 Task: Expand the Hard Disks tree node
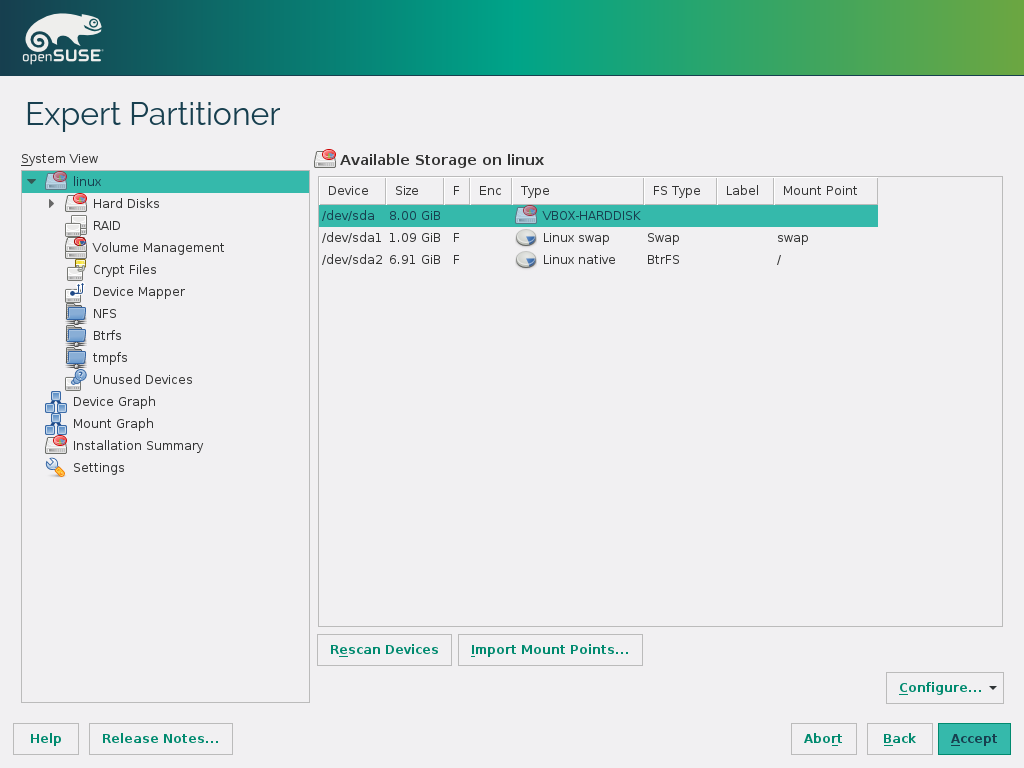coord(52,204)
